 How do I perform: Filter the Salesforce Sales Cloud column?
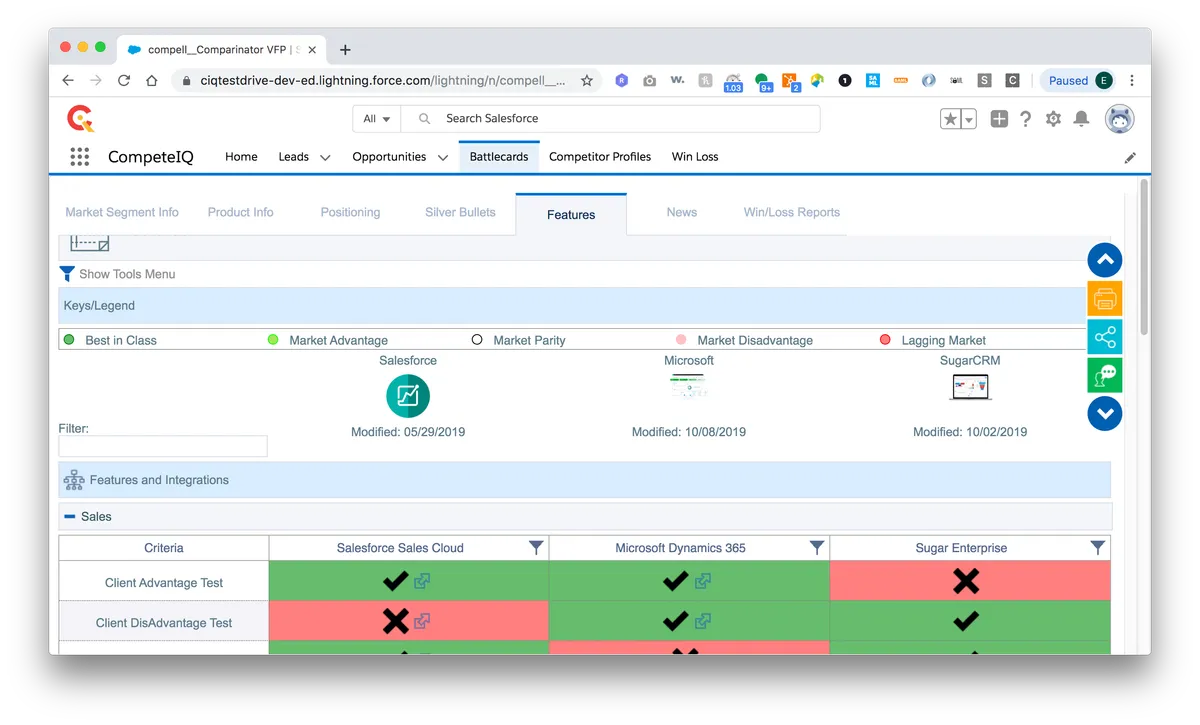tap(536, 548)
